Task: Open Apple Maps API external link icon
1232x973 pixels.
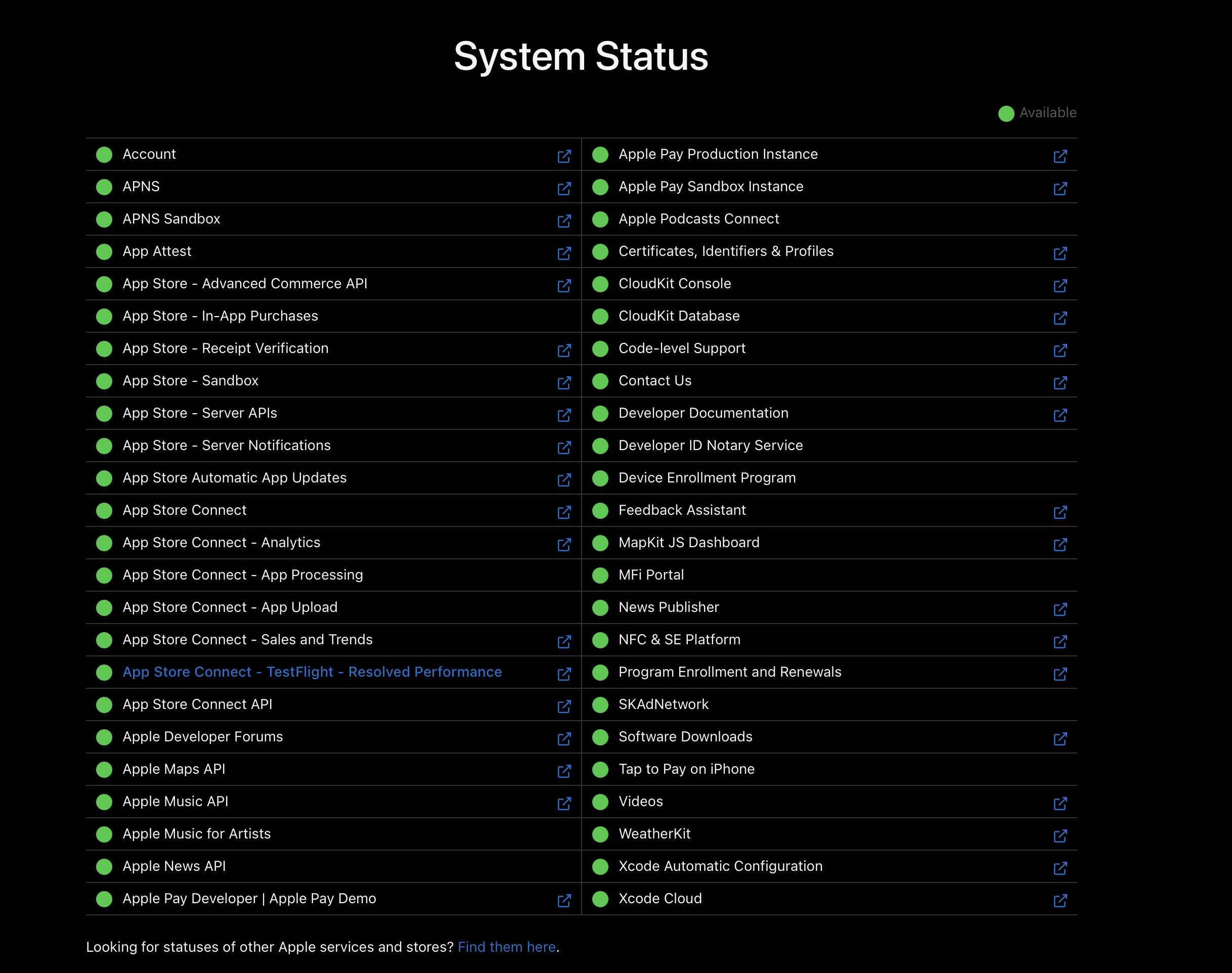Action: 564,771
